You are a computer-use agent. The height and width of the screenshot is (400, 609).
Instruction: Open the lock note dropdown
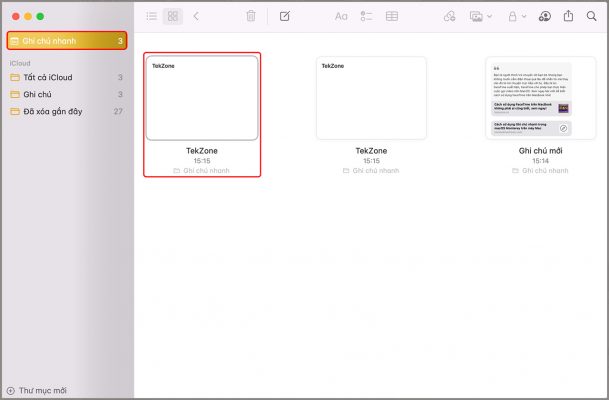pos(516,16)
